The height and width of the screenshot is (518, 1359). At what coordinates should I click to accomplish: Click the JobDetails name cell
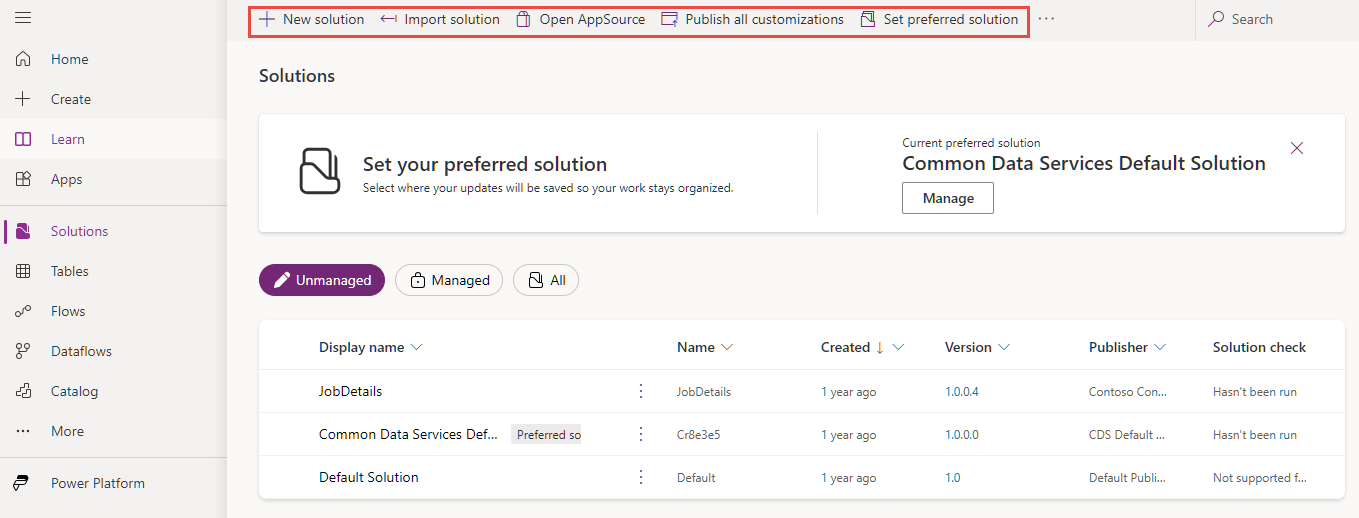[704, 392]
